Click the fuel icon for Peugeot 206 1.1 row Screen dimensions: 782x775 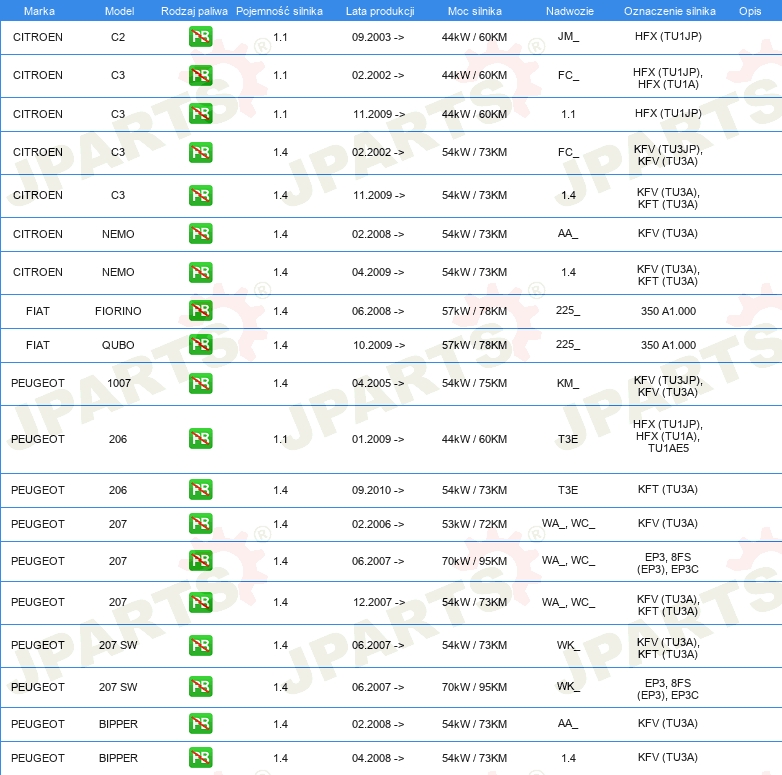tap(200, 438)
